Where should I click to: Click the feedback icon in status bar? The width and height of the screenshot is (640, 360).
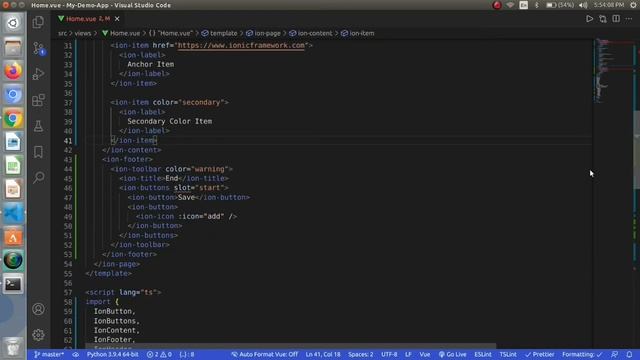[614, 354]
